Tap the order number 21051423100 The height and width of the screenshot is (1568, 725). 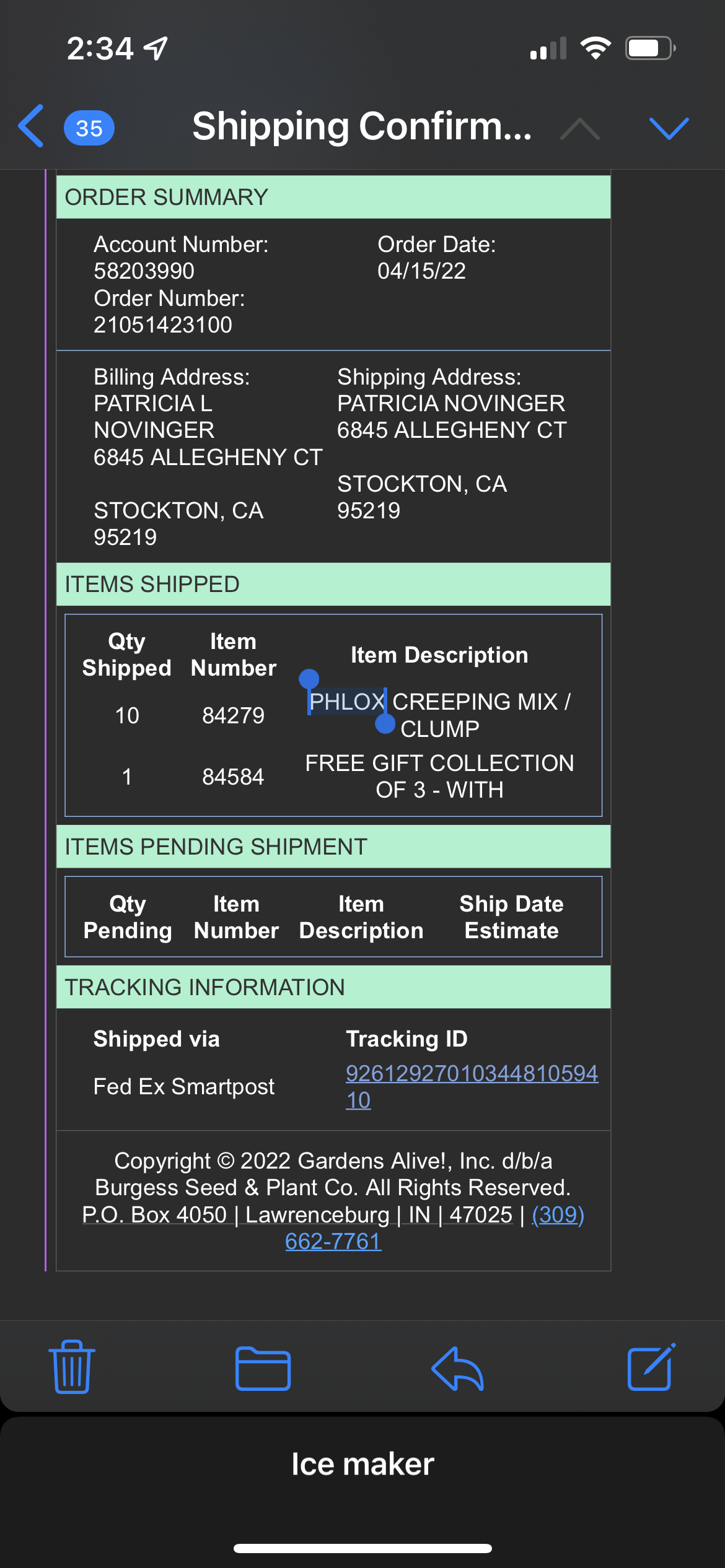(x=163, y=324)
